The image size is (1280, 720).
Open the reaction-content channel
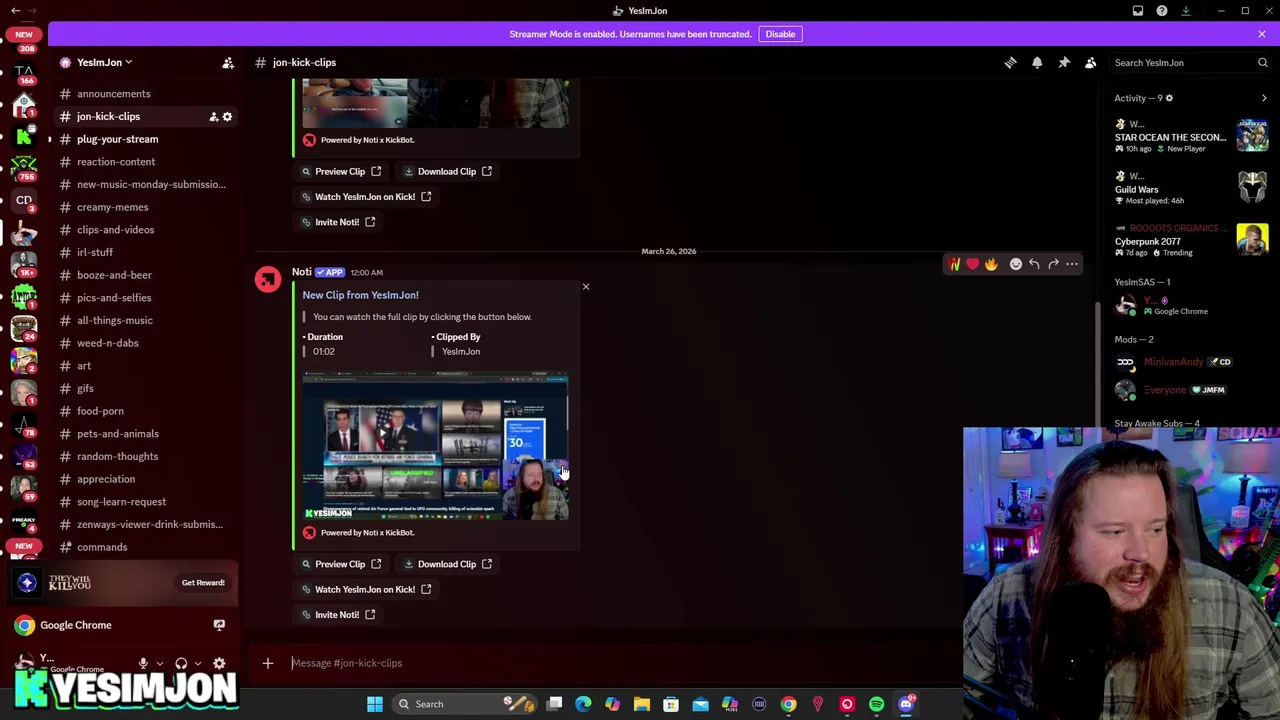pyautogui.click(x=116, y=162)
